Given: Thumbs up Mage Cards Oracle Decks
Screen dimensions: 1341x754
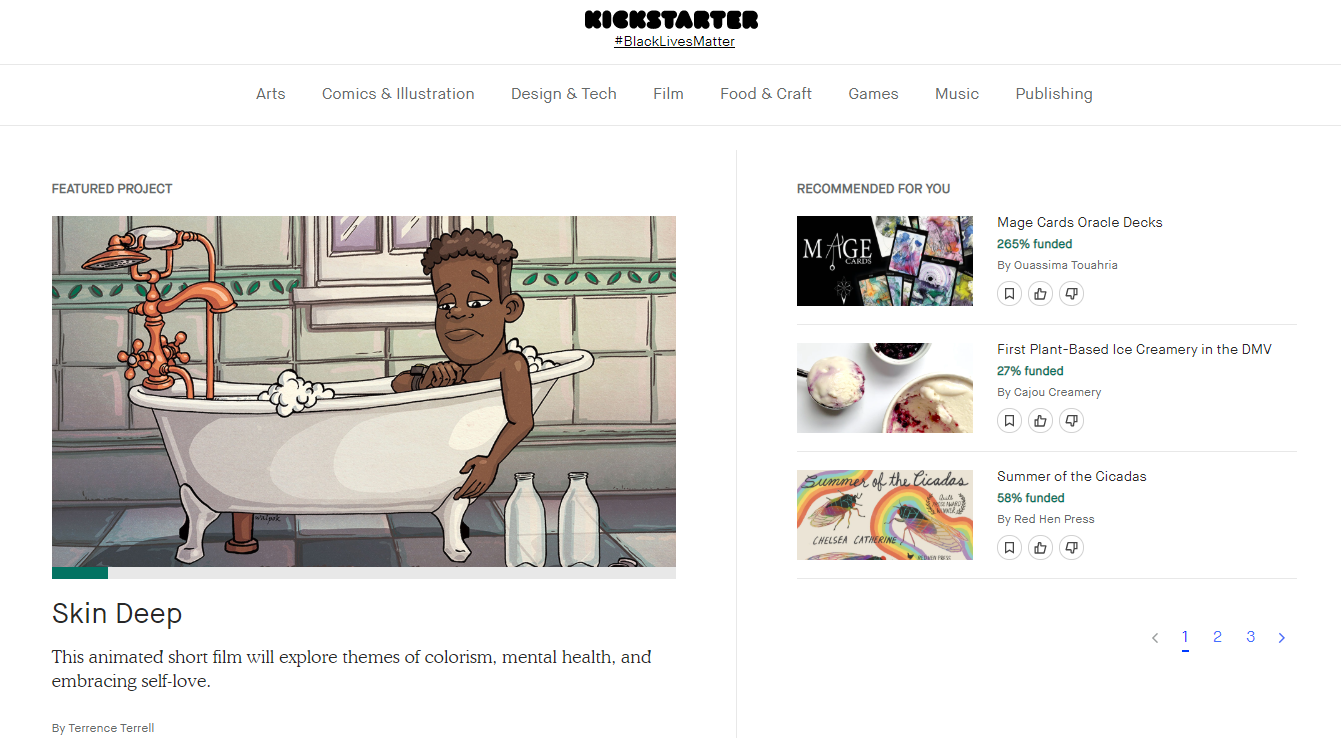Looking at the screenshot, I should pos(1040,294).
